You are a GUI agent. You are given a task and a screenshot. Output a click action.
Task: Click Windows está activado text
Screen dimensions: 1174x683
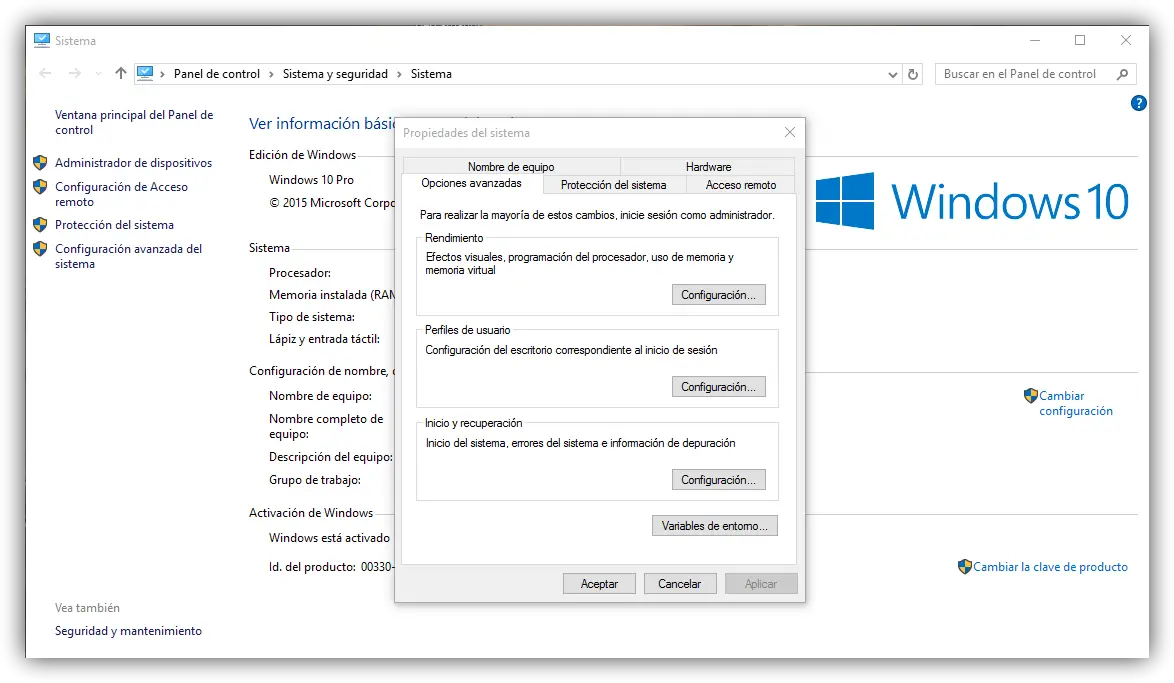click(329, 538)
